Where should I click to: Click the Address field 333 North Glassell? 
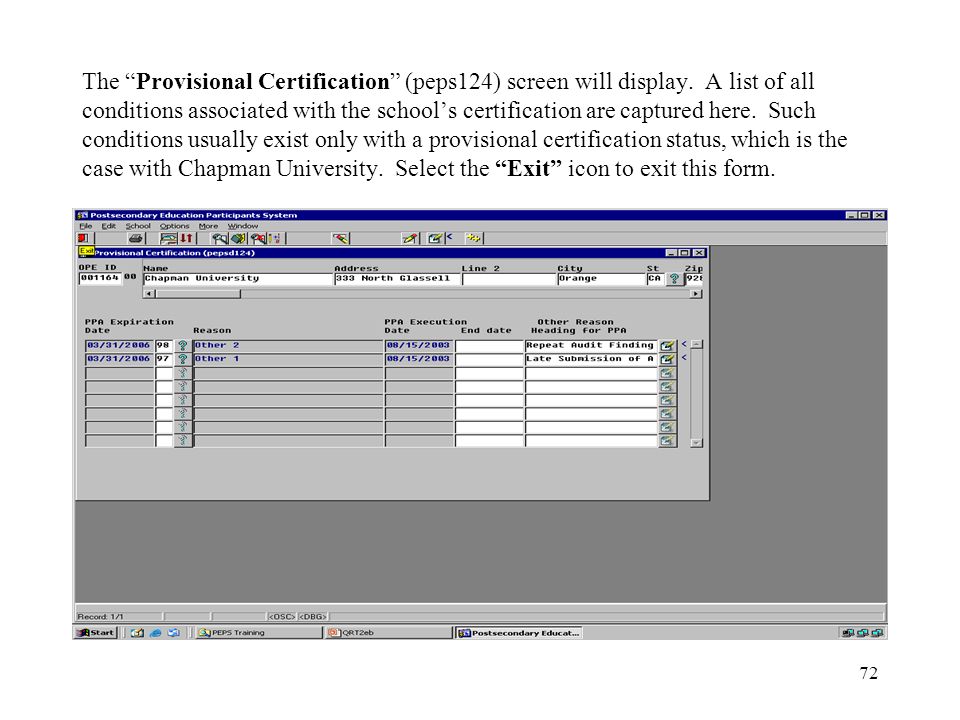click(397, 279)
